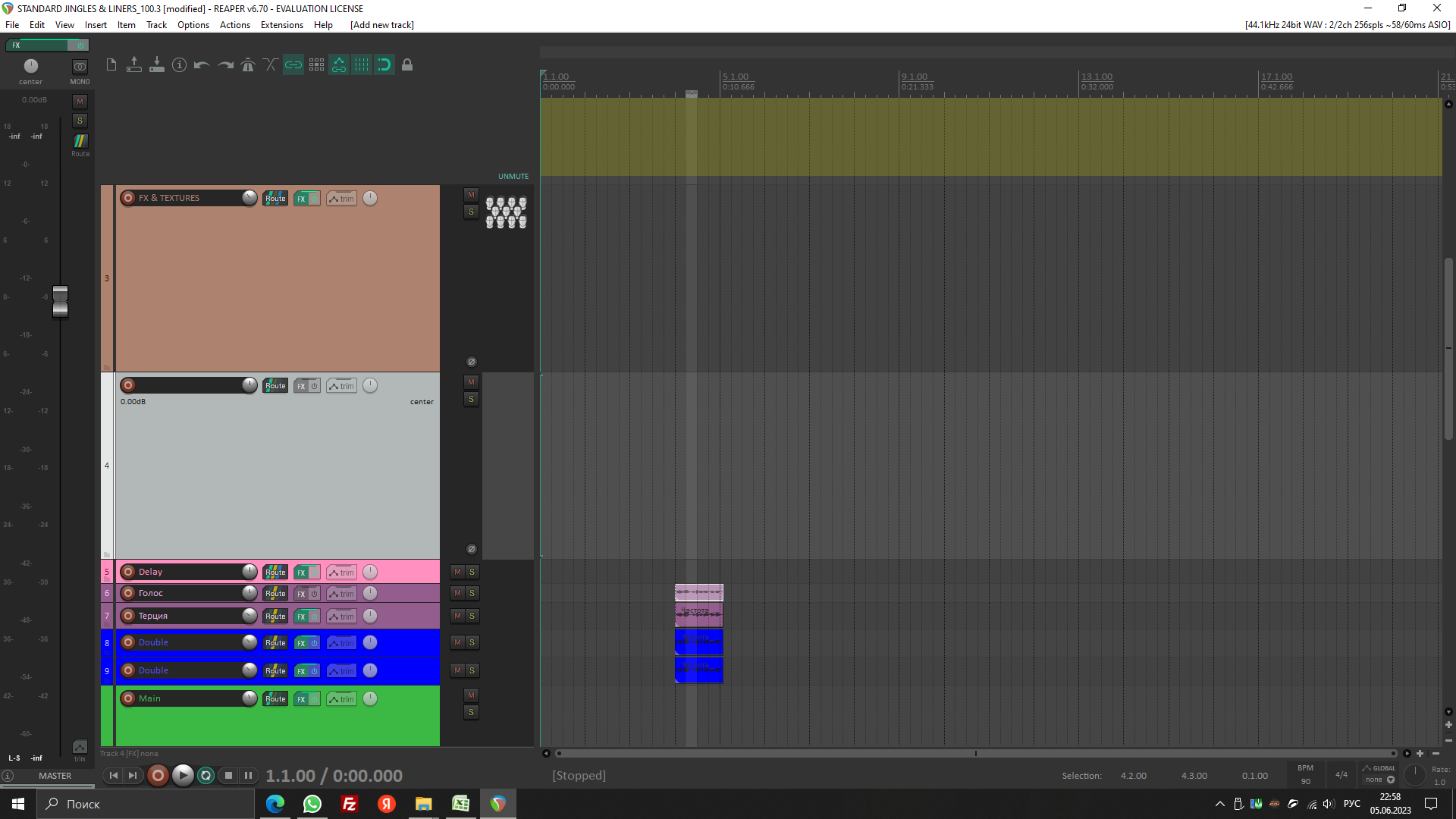The height and width of the screenshot is (819, 1456).
Task: Open Project settings info icon
Action: pos(180,65)
